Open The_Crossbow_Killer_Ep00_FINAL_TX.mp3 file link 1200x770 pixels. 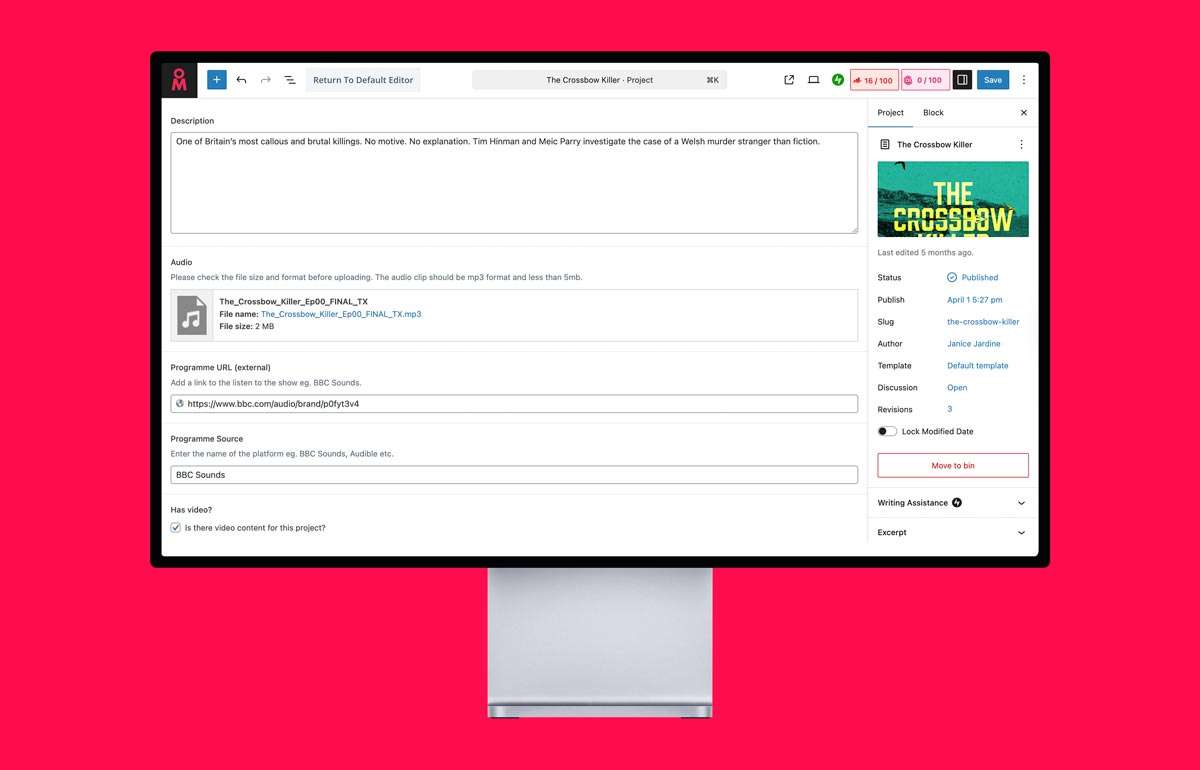pyautogui.click(x=341, y=314)
